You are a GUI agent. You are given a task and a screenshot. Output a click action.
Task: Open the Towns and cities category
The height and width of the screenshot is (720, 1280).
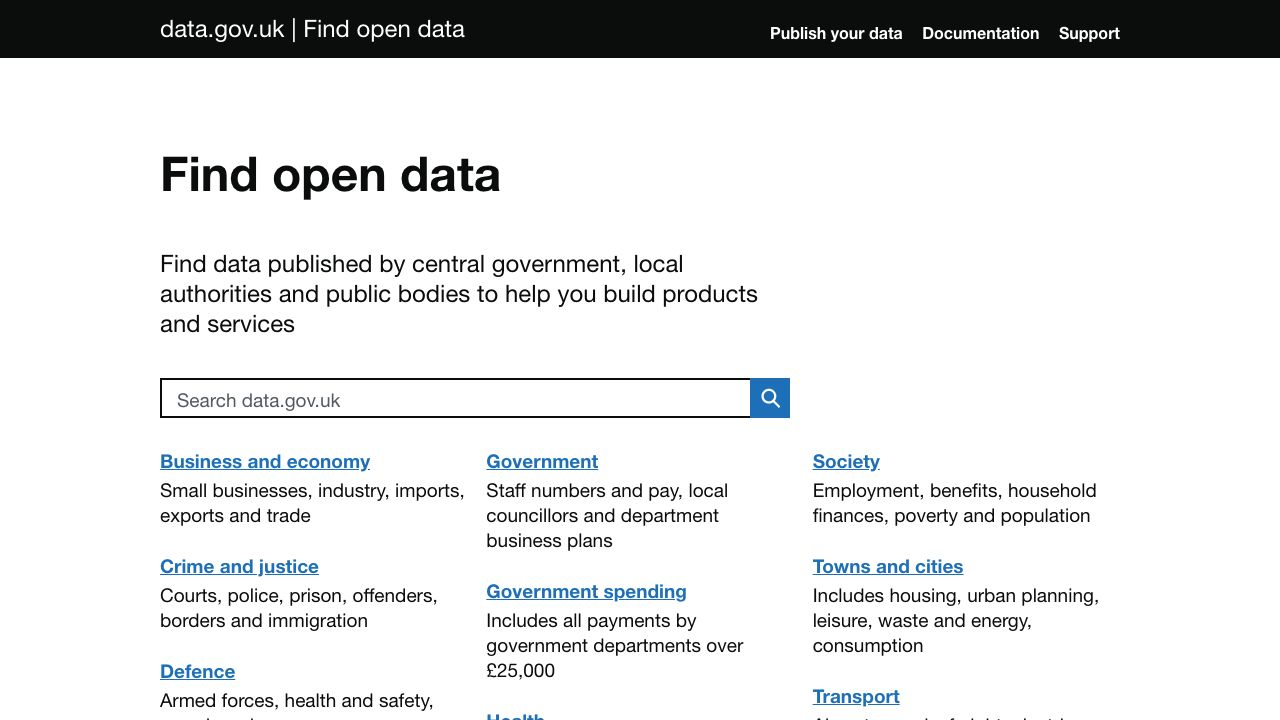pyautogui.click(x=887, y=566)
